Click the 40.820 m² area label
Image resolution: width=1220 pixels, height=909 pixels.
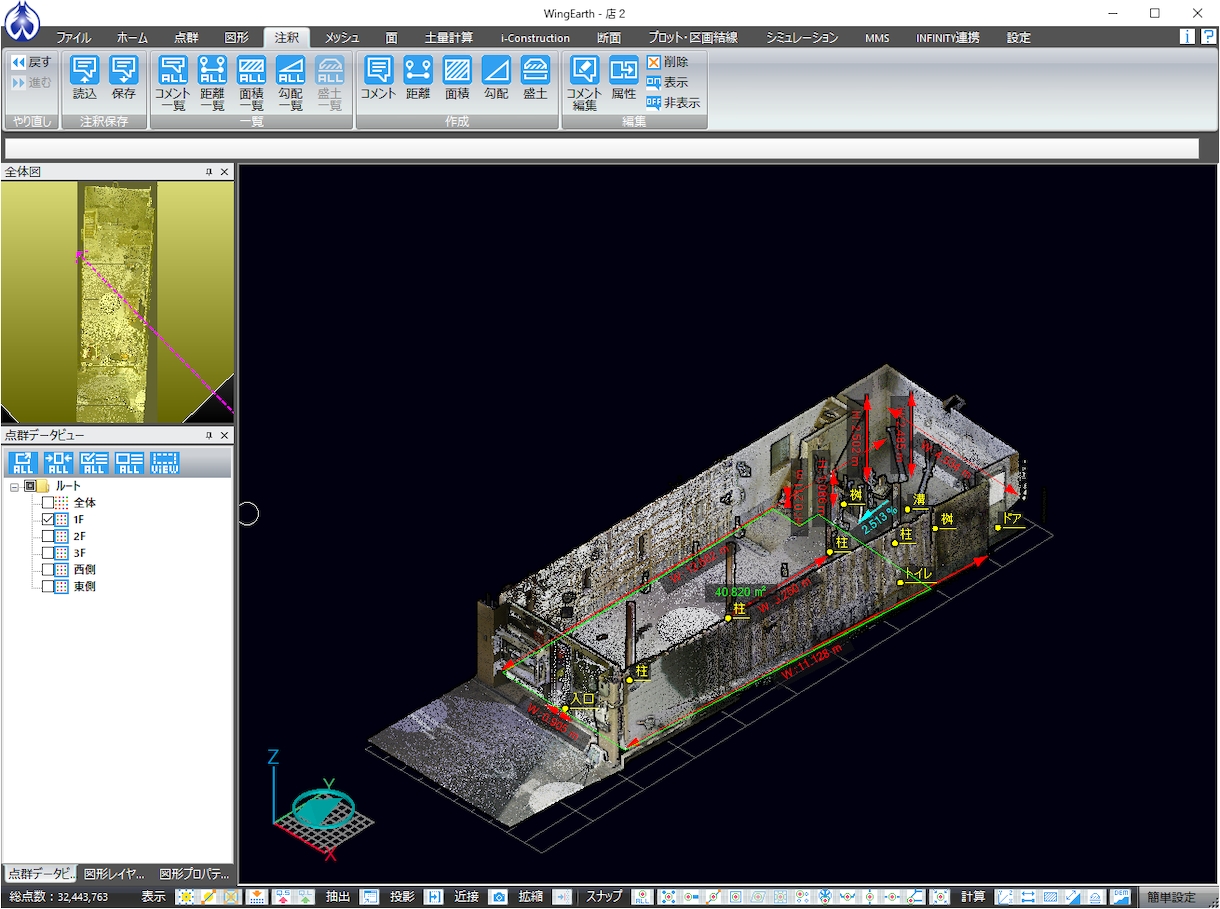(x=740, y=592)
